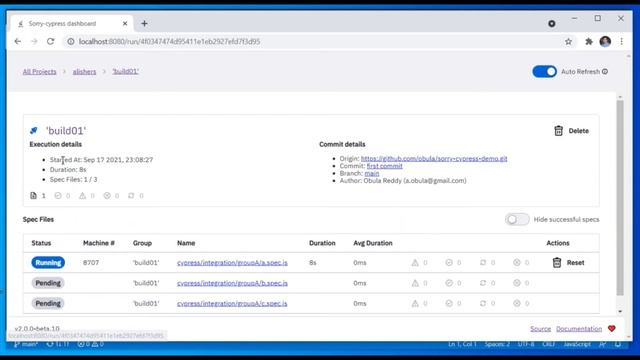Click cross circle icon in b.spec.js row

click(517, 283)
